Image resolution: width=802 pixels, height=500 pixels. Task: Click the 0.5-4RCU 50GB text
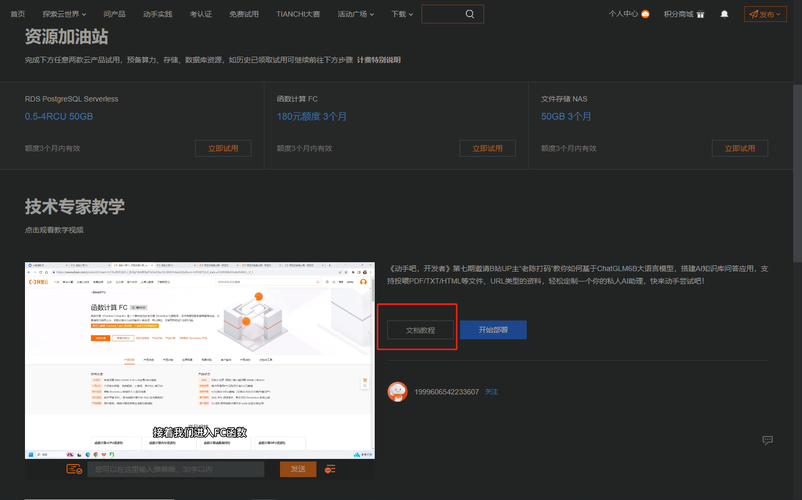[x=59, y=117]
